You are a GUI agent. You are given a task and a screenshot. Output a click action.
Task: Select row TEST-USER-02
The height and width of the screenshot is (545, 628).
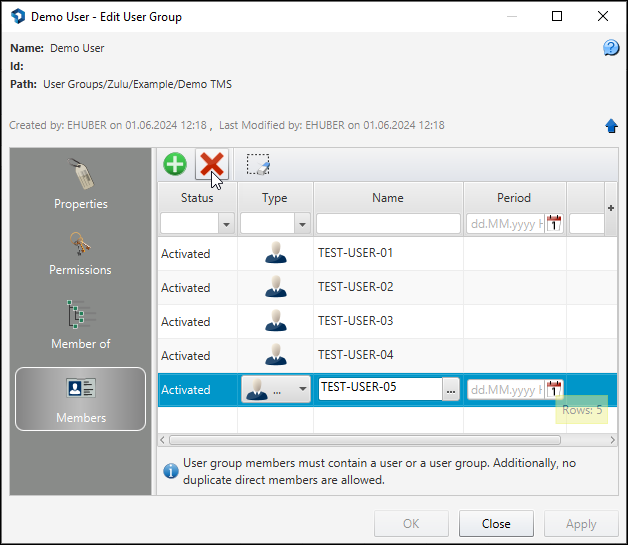(387, 288)
